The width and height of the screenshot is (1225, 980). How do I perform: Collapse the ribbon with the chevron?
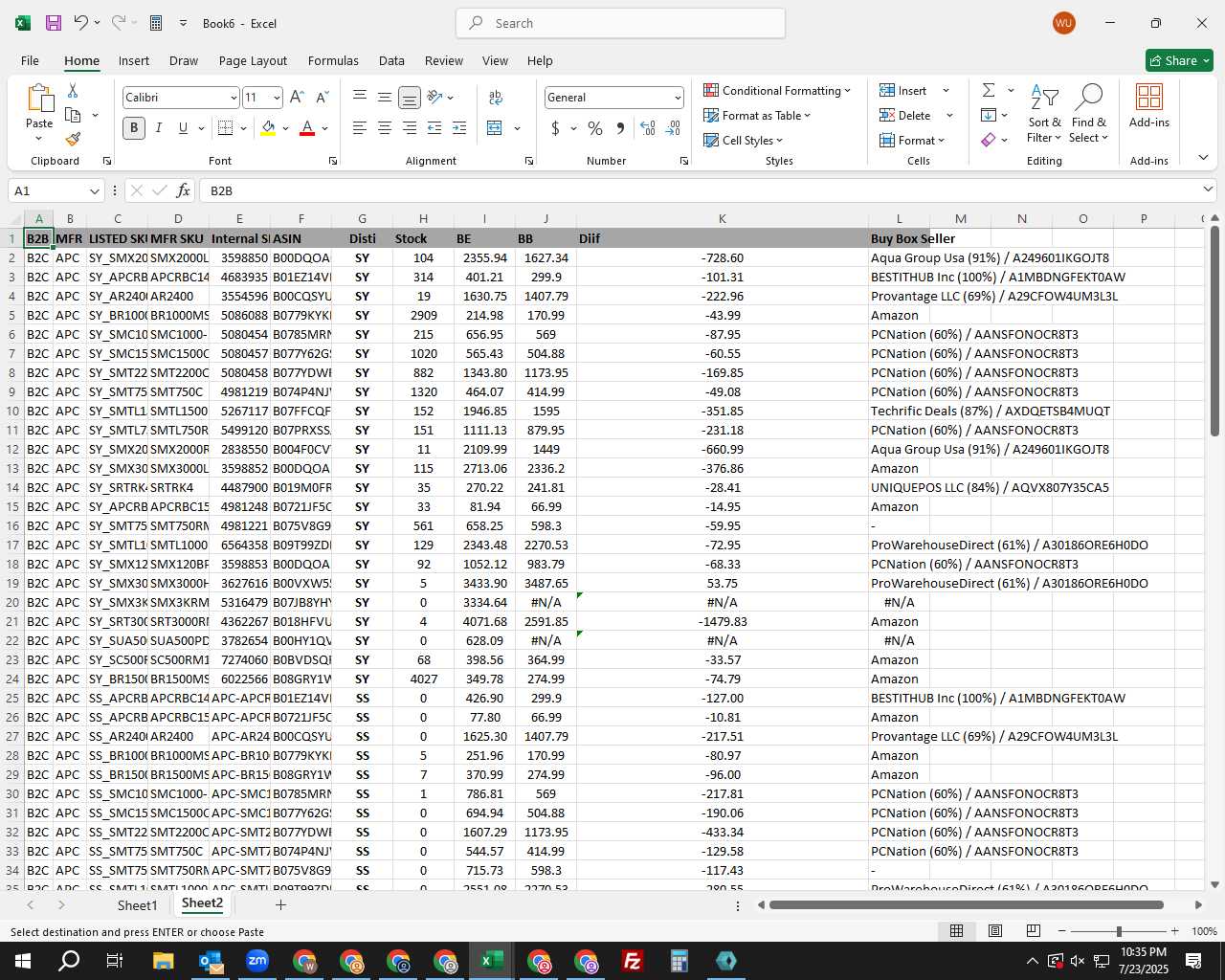(x=1203, y=157)
